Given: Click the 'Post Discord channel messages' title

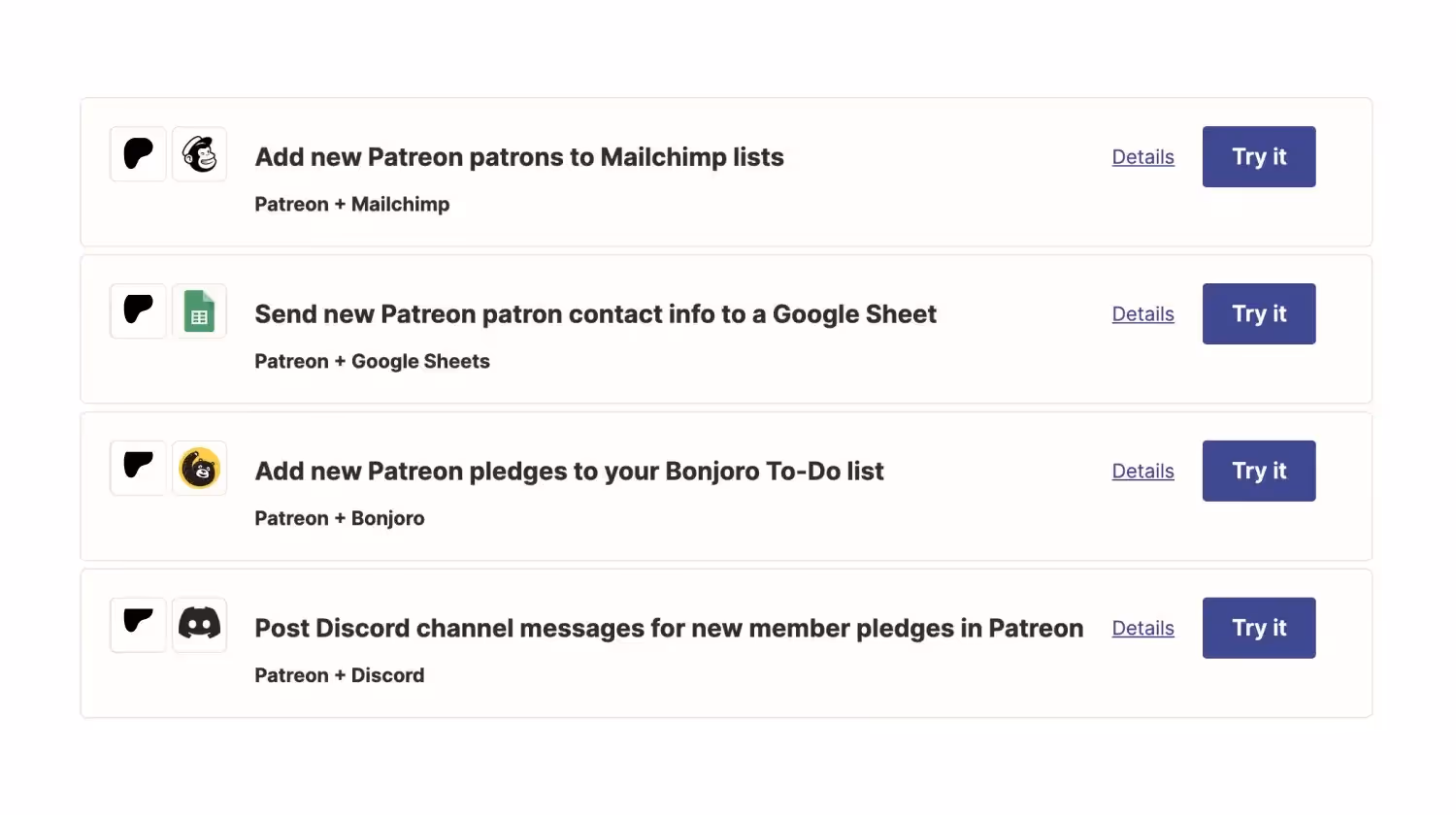Looking at the screenshot, I should pyautogui.click(x=669, y=628).
